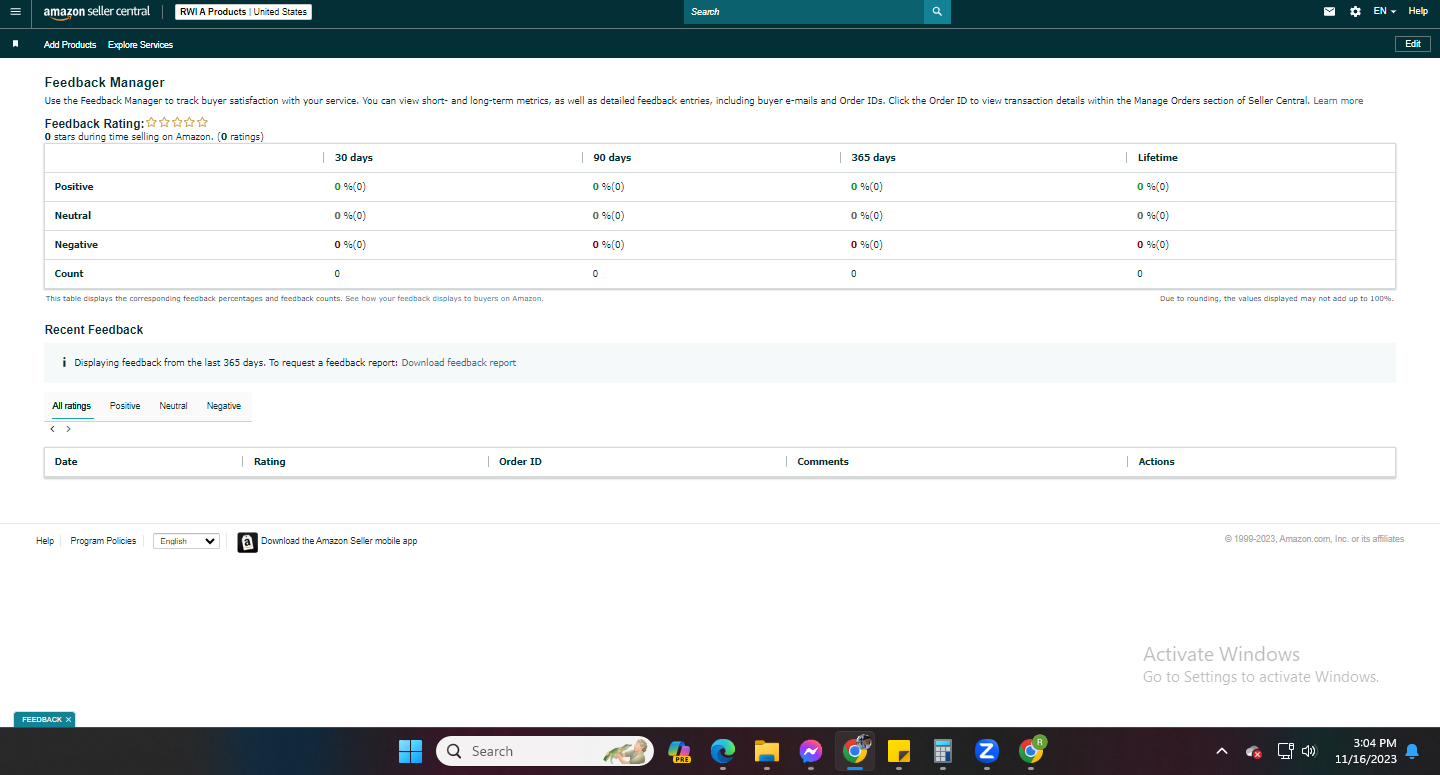Click the cloud sync error tray icon
This screenshot has height=775, width=1440.
click(x=1253, y=752)
